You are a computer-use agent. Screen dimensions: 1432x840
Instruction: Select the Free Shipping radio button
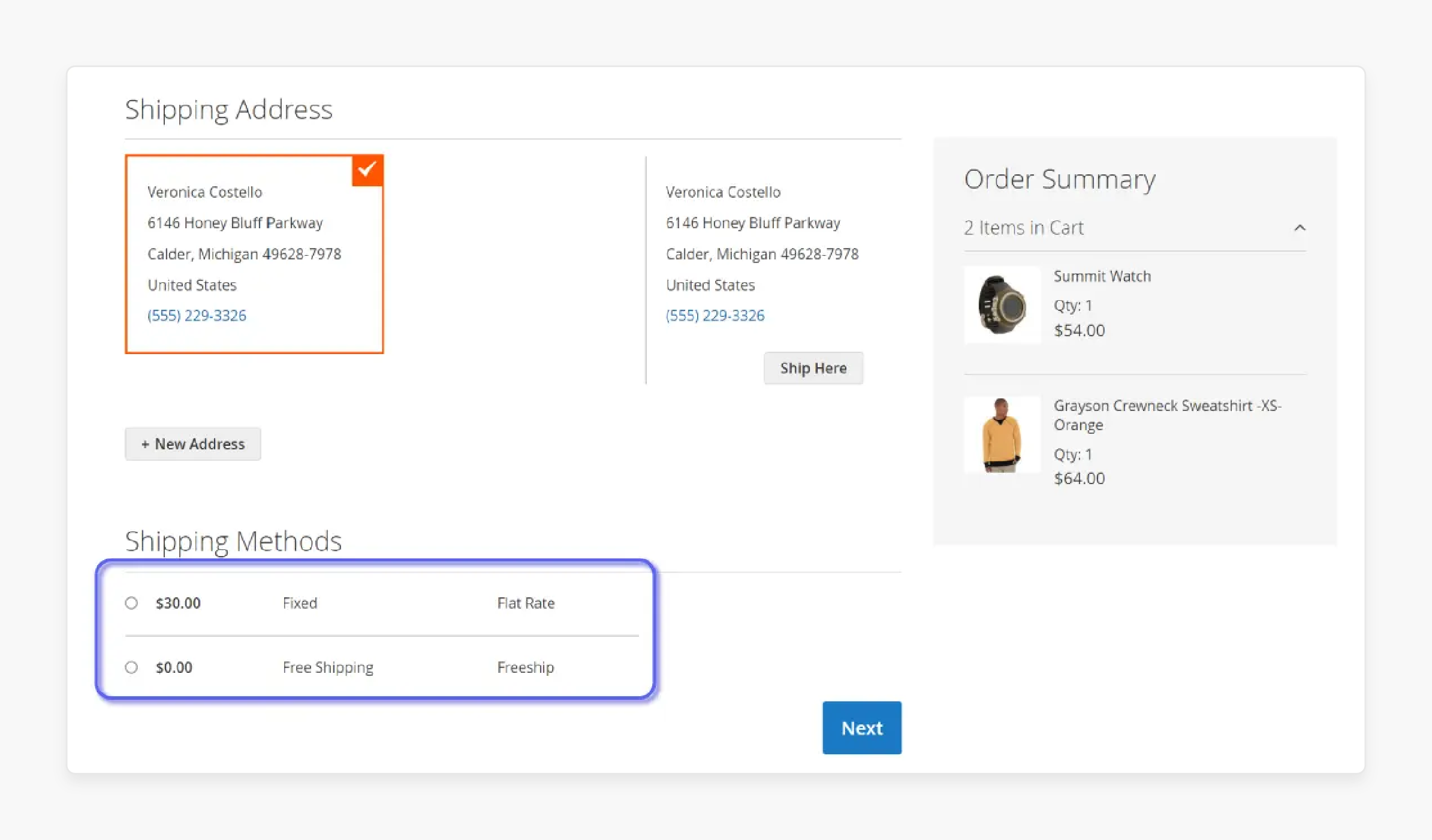click(x=130, y=667)
